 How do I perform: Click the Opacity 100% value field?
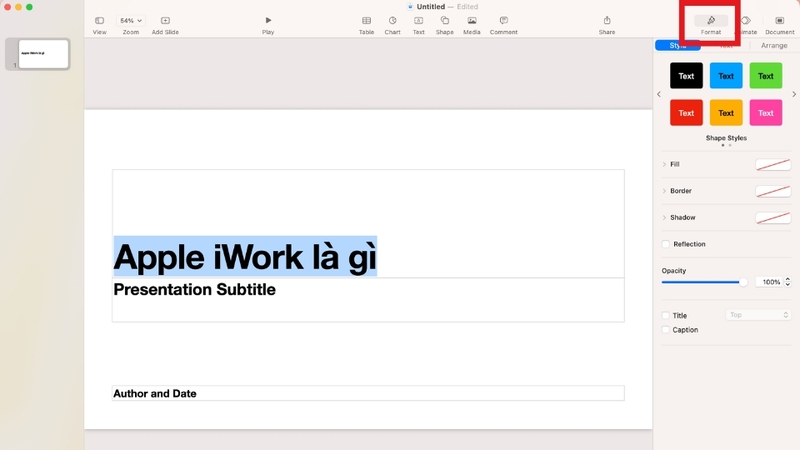[x=769, y=282]
